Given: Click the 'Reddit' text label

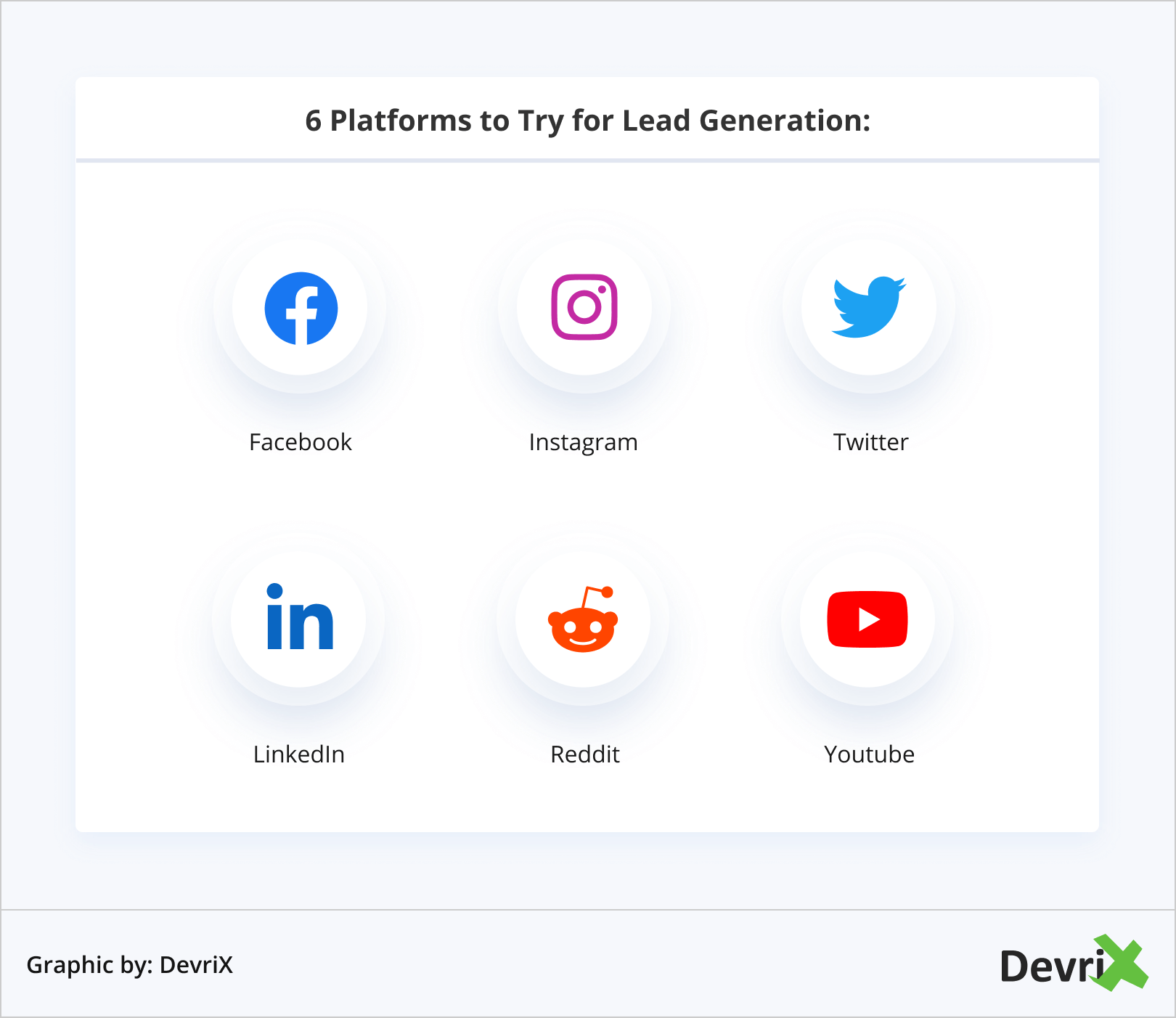Looking at the screenshot, I should (585, 754).
